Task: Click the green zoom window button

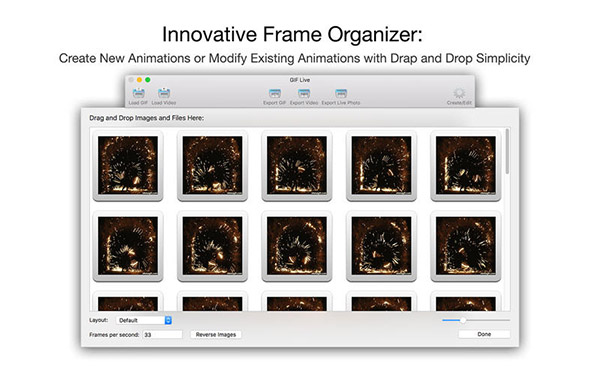Action: (148, 80)
